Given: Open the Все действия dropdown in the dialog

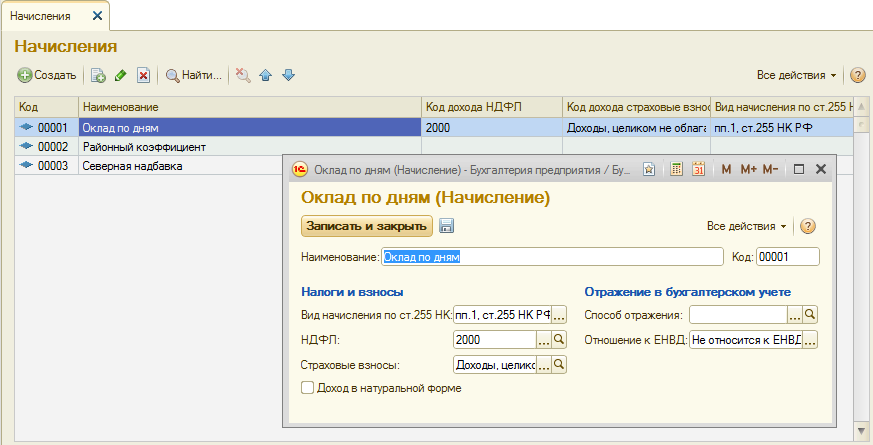Looking at the screenshot, I should tap(746, 226).
